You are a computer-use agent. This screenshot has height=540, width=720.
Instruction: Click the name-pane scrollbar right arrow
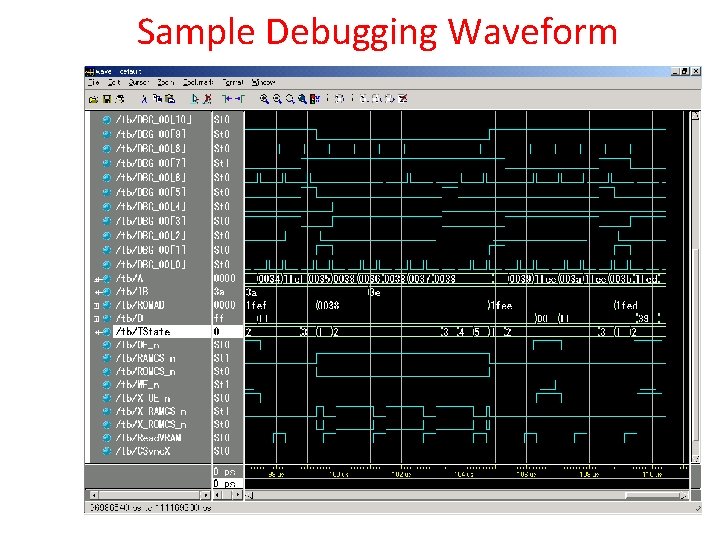[205, 495]
